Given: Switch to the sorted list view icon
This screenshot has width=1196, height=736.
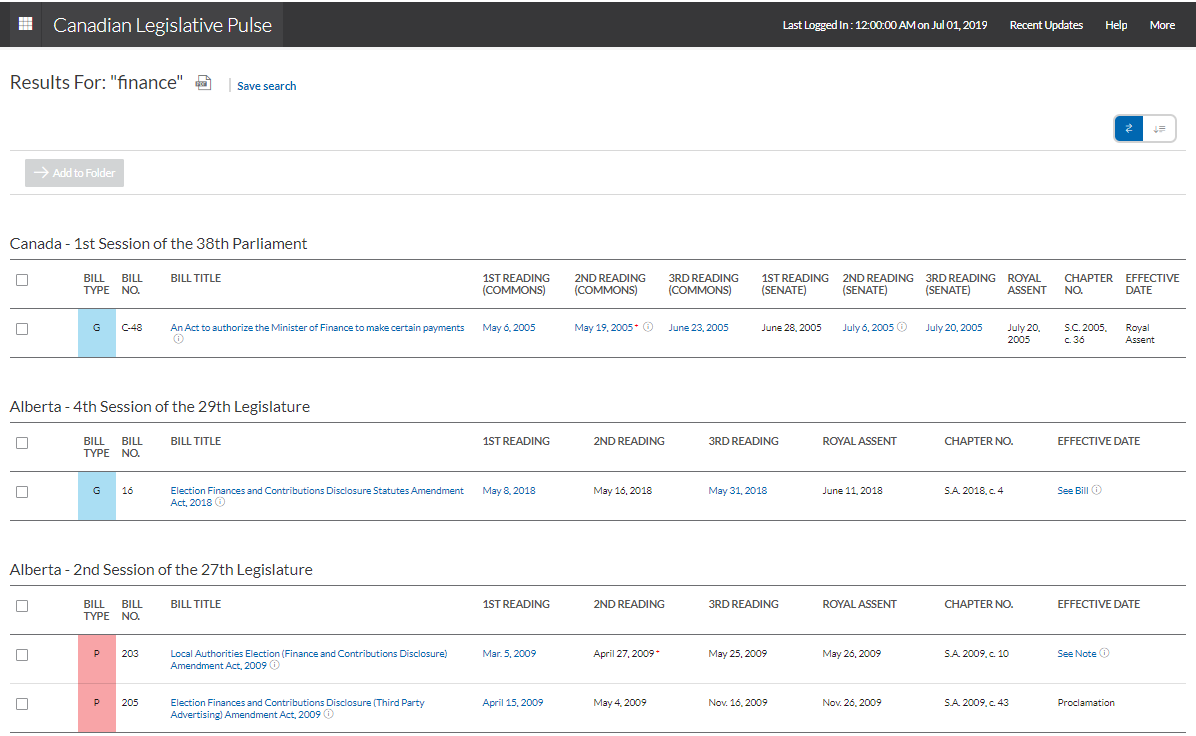Looking at the screenshot, I should coord(1160,128).
